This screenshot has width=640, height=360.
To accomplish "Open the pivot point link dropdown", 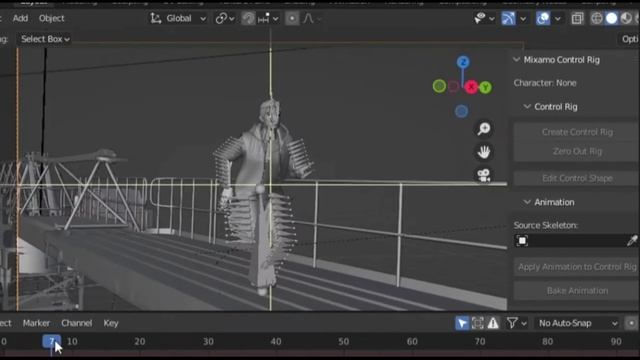I will [225, 18].
